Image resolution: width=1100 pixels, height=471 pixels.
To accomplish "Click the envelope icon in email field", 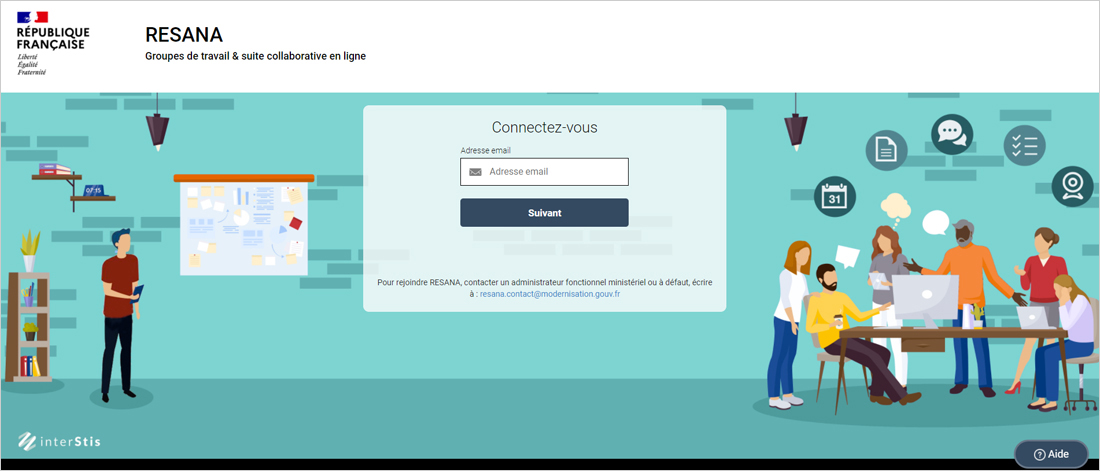I will (475, 172).
